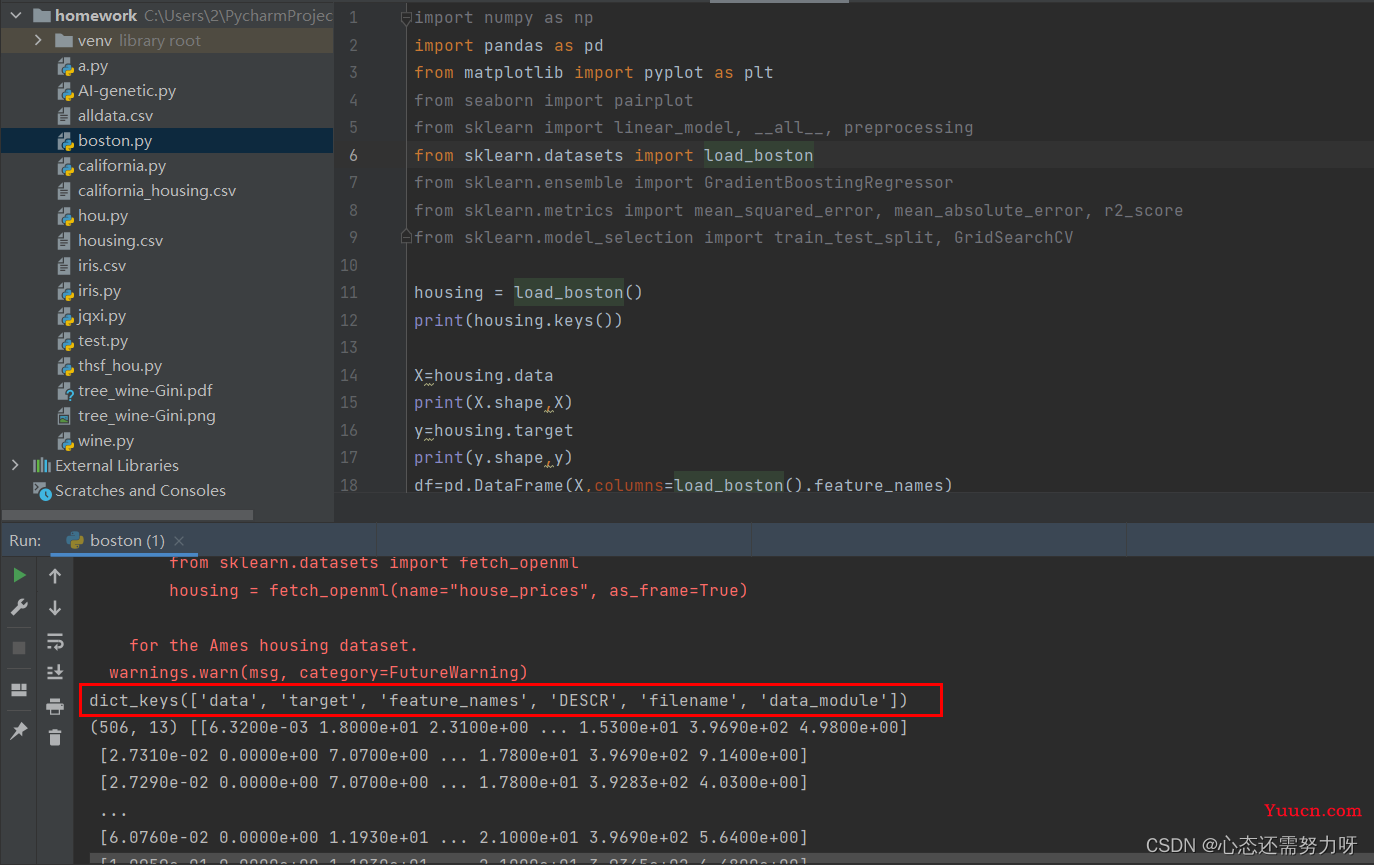1374x865 pixels.
Task: Click GradientBoostingRegressor import line
Action: (x=683, y=183)
